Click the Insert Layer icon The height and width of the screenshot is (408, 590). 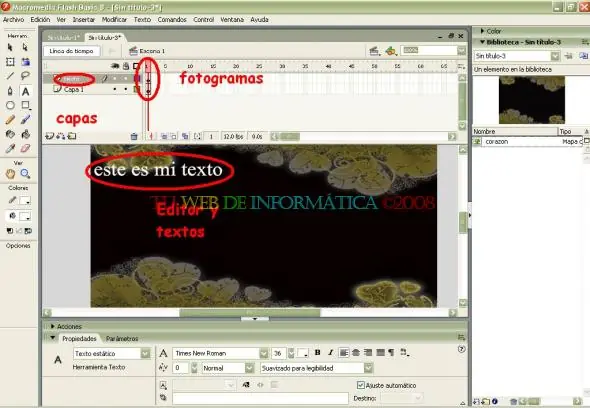pos(49,136)
